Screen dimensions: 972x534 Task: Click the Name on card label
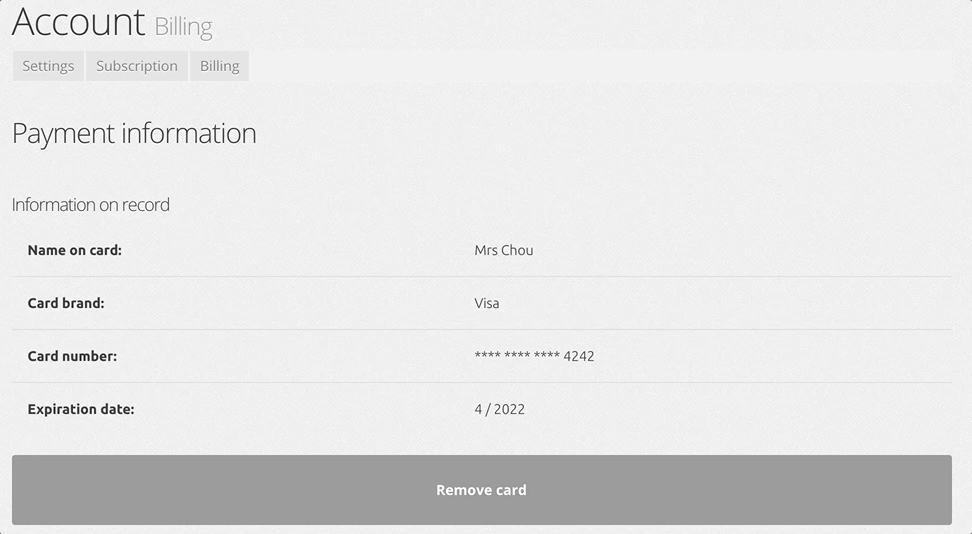tap(74, 250)
